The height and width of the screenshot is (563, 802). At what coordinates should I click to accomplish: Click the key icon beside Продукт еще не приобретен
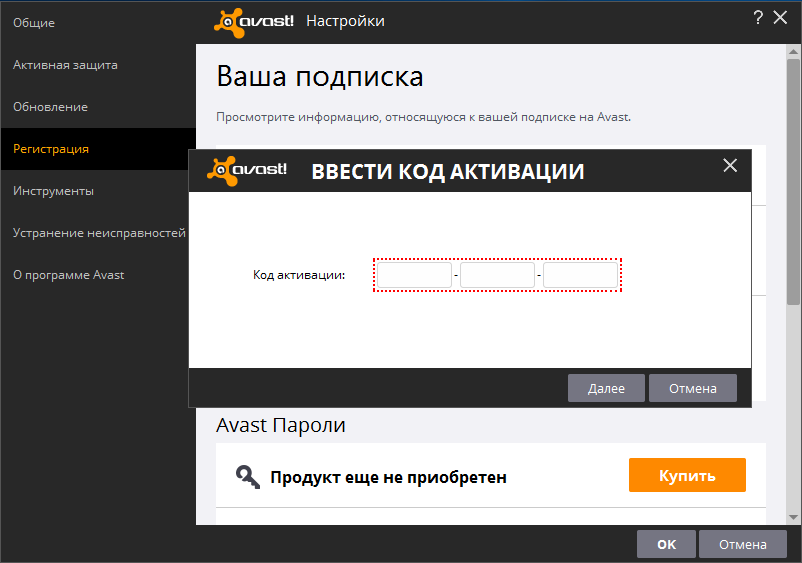click(x=248, y=477)
